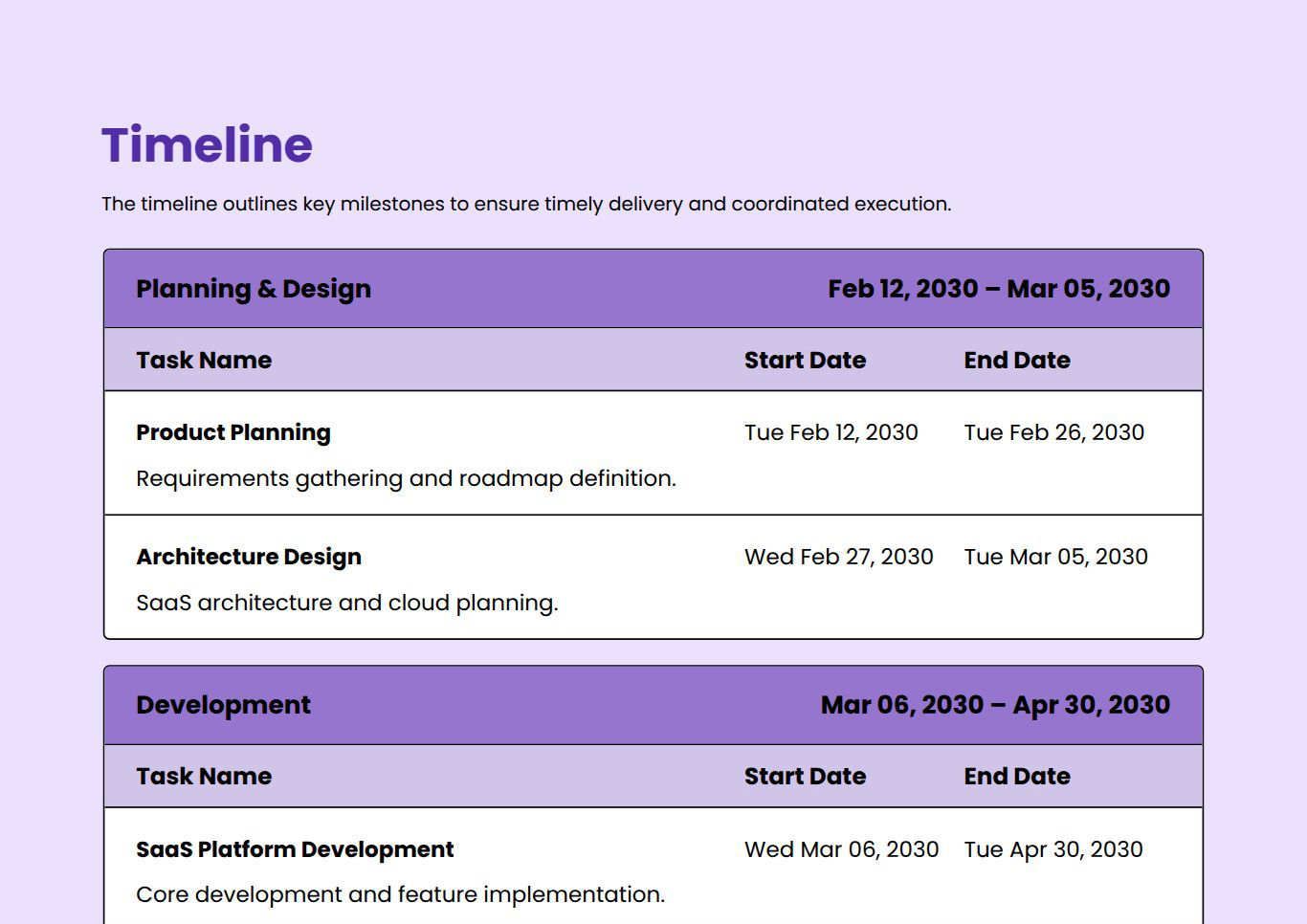Click the Tue Apr 30, 2030 end date
This screenshot has width=1307, height=924.
(1052, 849)
